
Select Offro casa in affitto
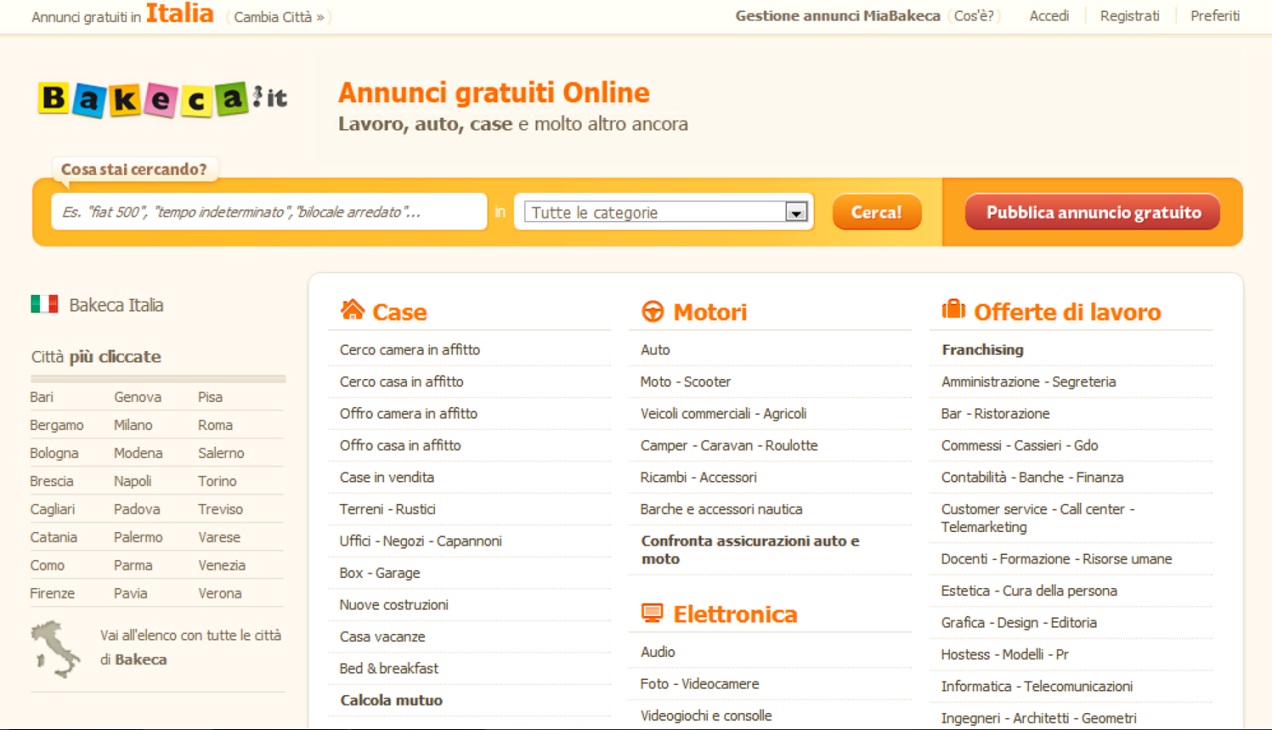[400, 446]
